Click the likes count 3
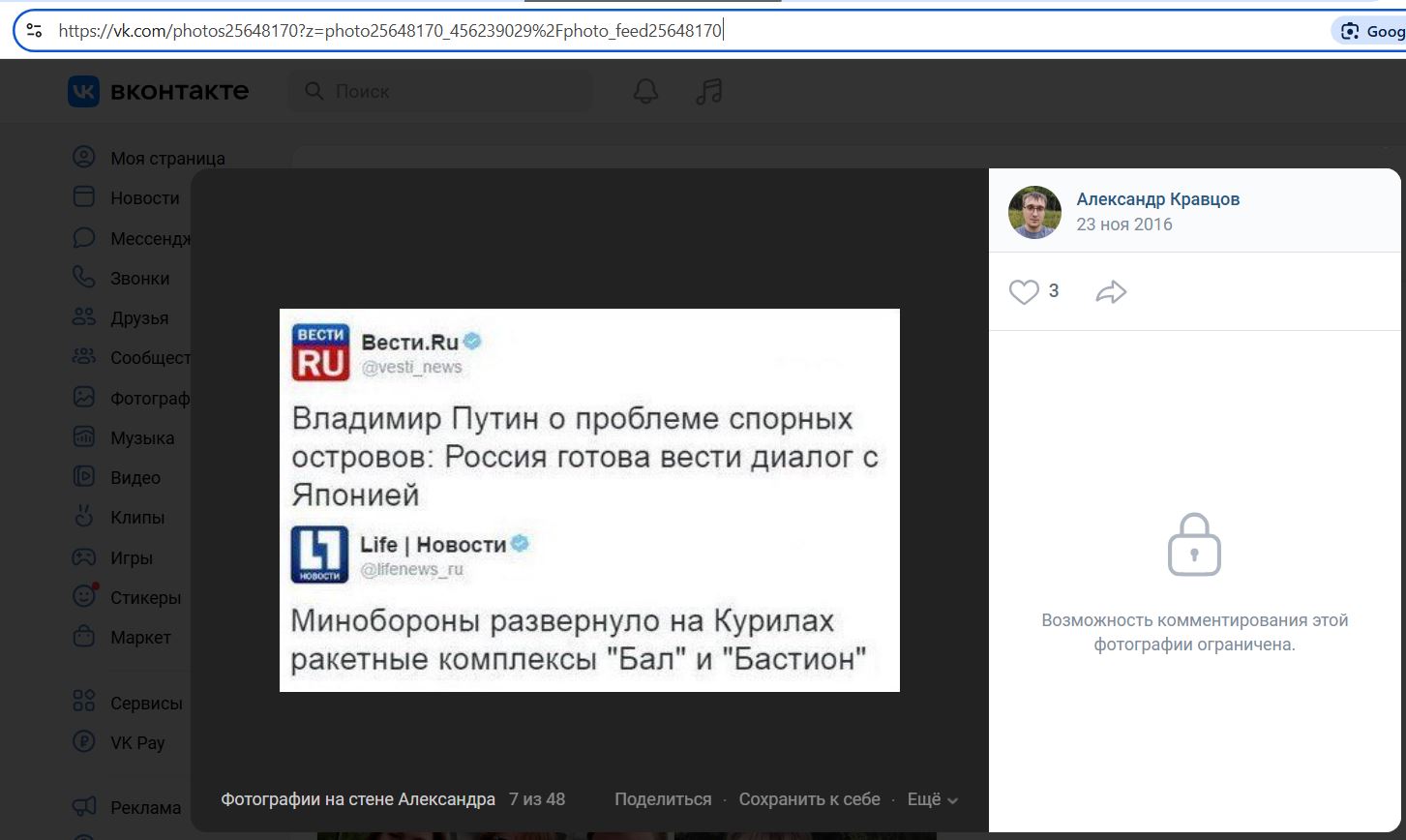This screenshot has height=840, width=1406. click(1054, 290)
